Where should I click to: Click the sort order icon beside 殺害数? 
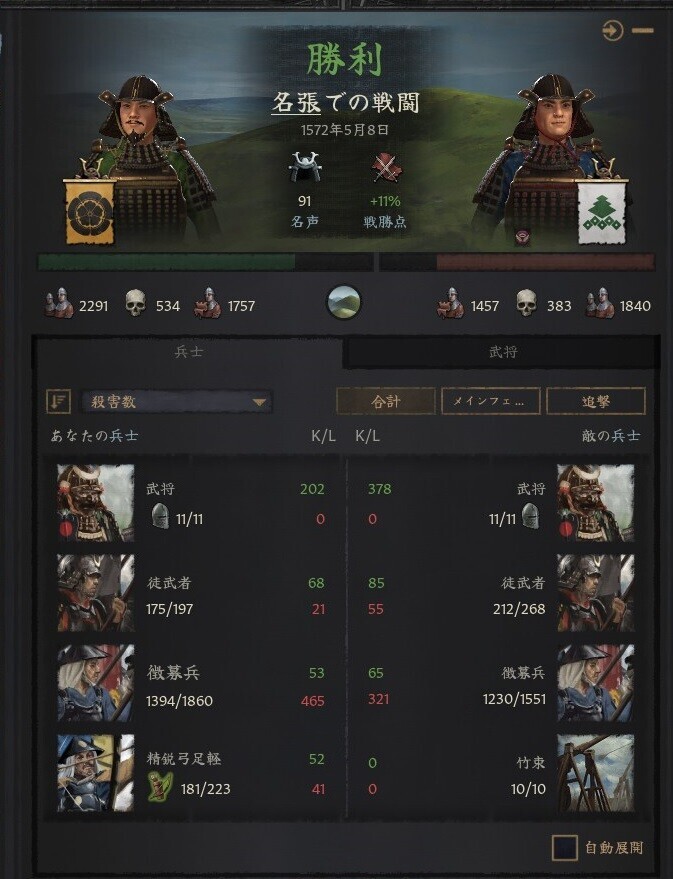click(x=58, y=401)
